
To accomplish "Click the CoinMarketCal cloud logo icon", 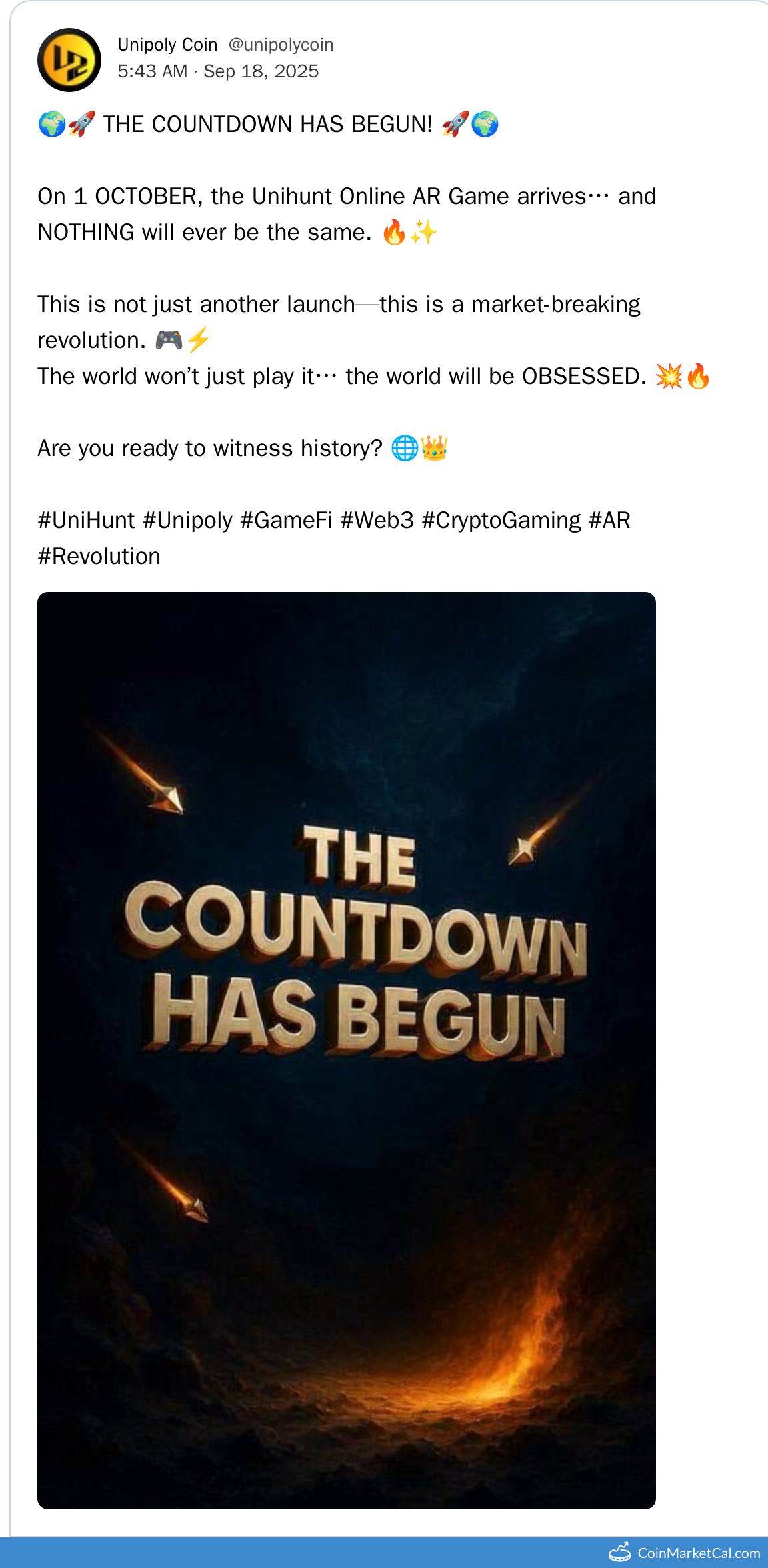I will 620,1553.
